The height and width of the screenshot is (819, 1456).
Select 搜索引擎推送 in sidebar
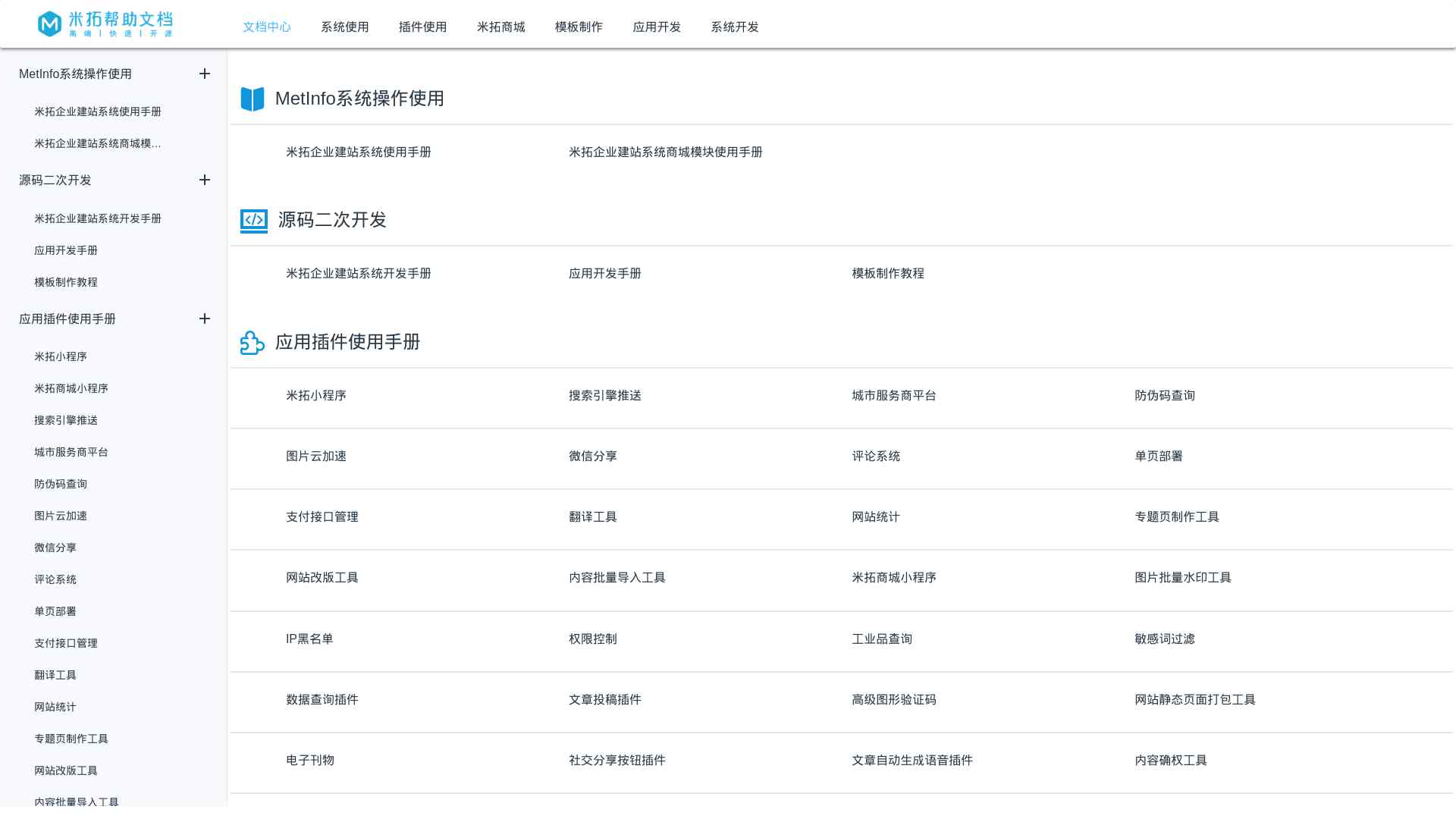click(x=66, y=420)
